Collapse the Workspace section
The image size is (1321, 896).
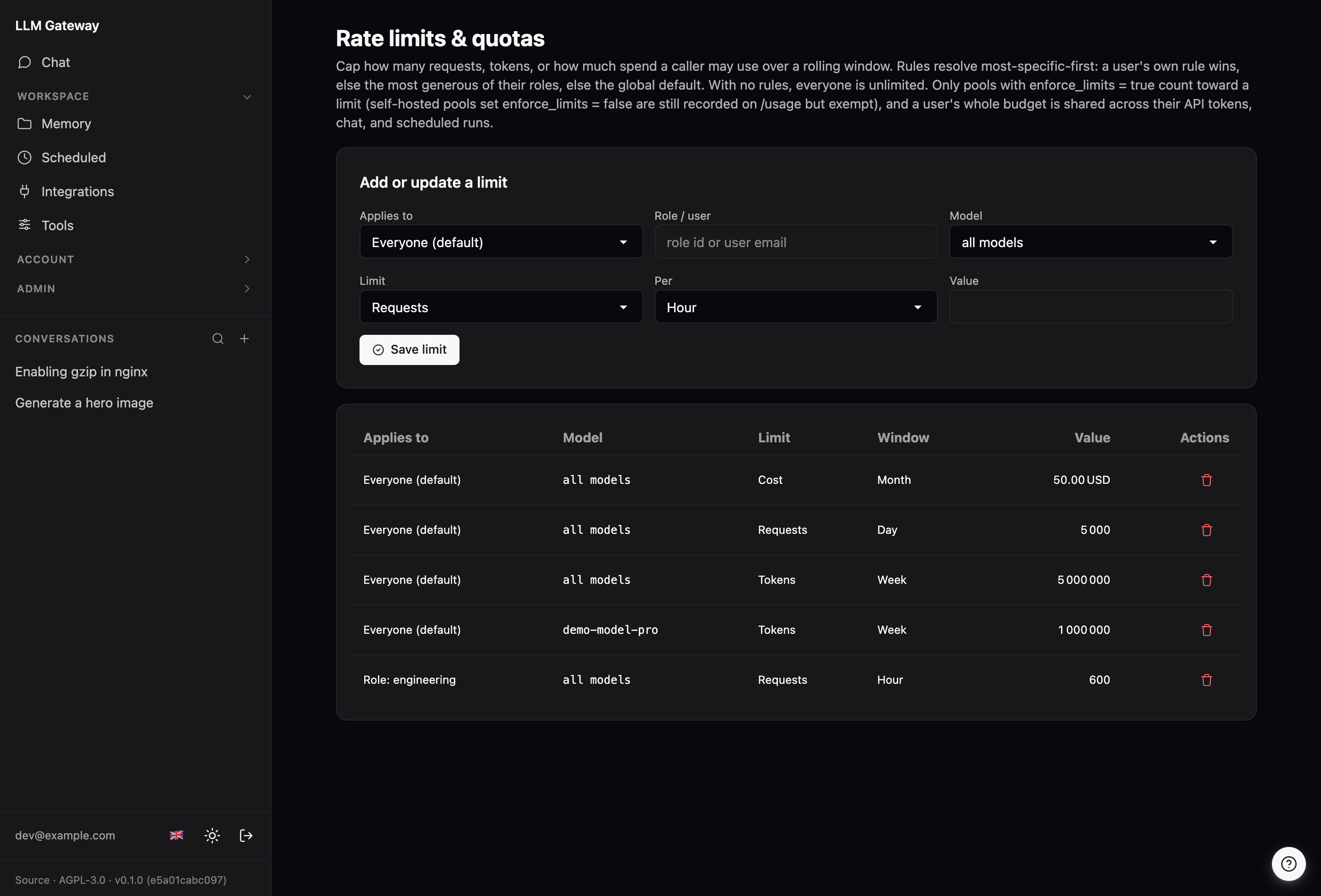(135, 97)
